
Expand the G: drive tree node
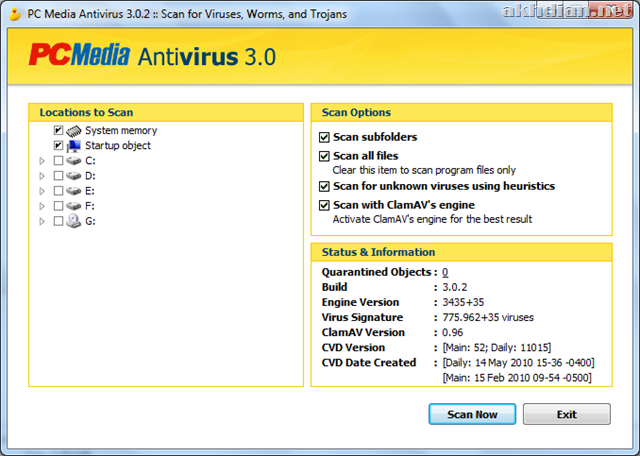(x=42, y=221)
